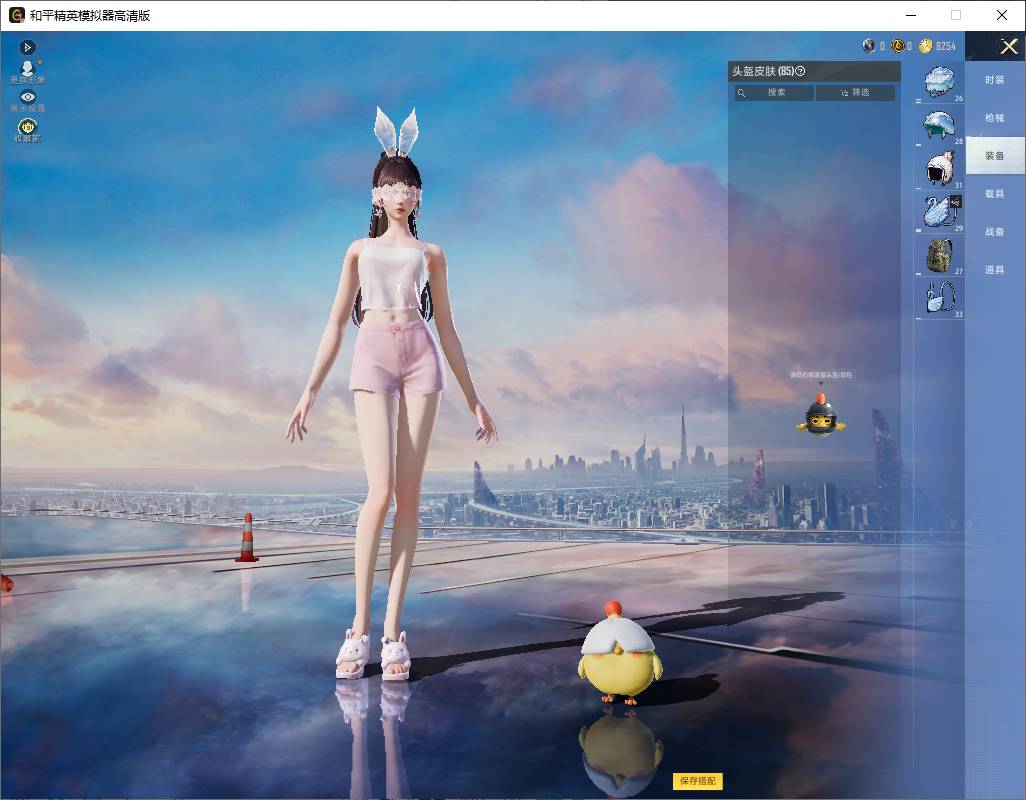The width and height of the screenshot is (1026, 800).
Task: Select the swan backpack numbered 29
Action: (940, 212)
